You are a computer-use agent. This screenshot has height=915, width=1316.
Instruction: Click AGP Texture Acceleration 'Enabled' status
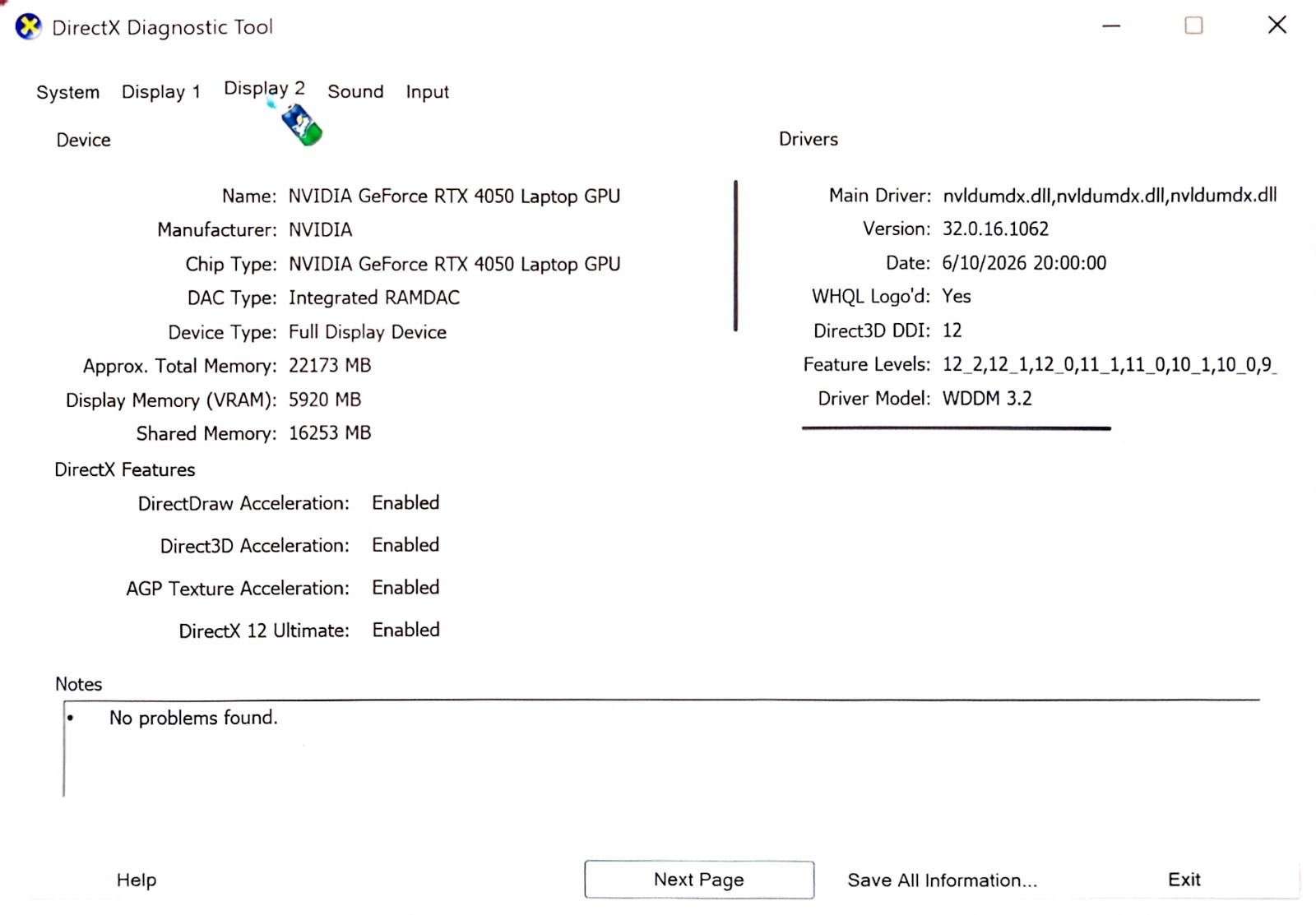tap(405, 588)
